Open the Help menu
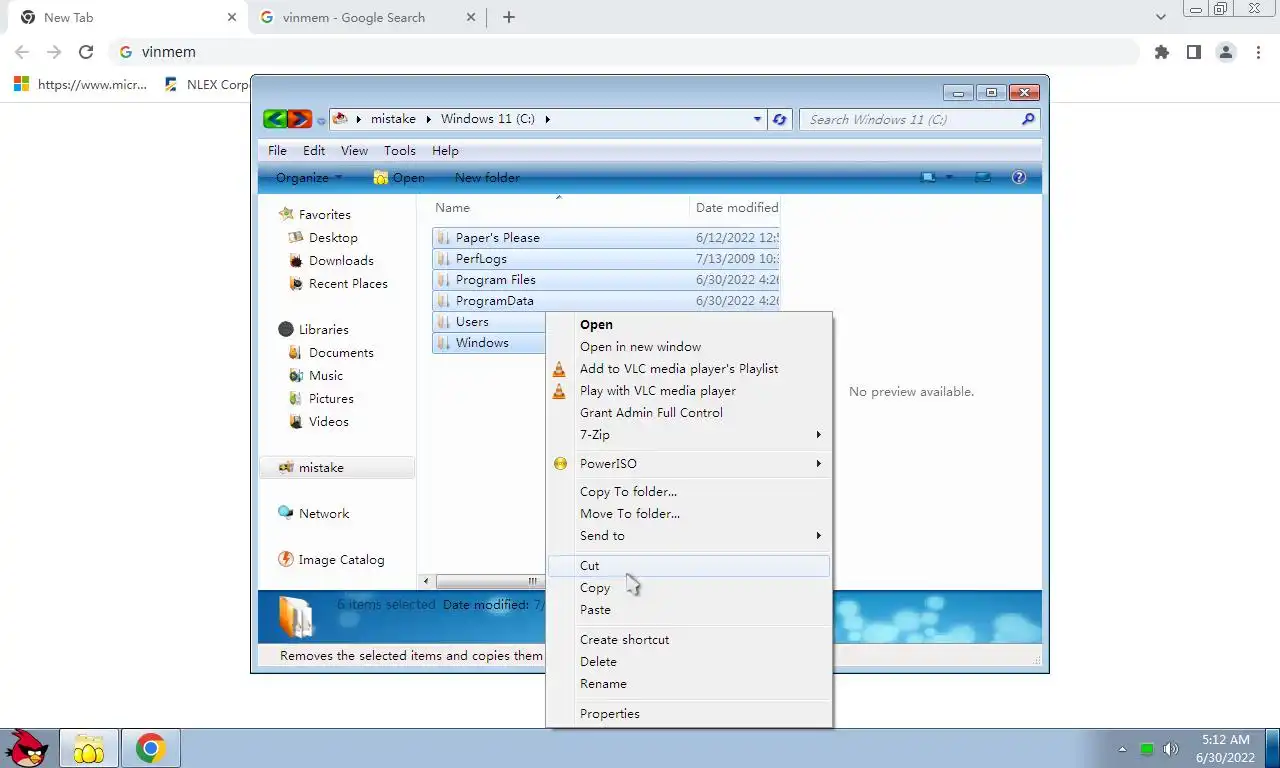 tap(445, 150)
